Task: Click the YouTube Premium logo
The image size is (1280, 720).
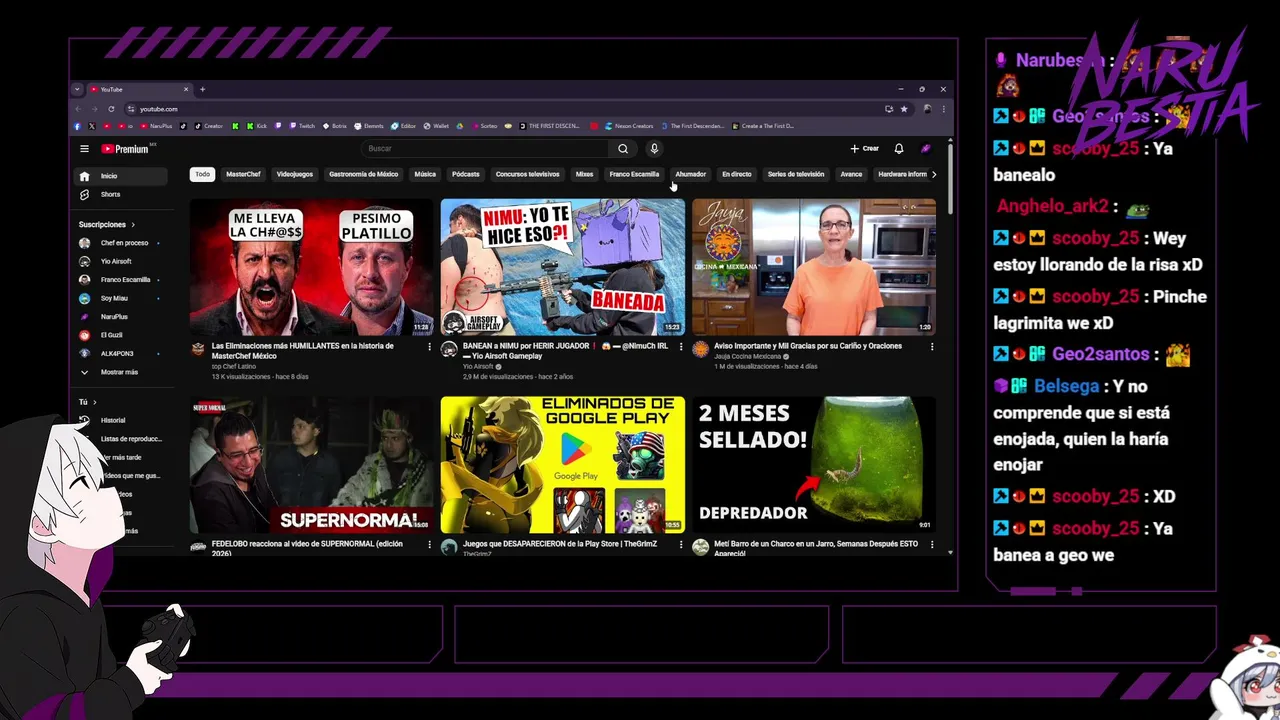Action: pos(125,149)
